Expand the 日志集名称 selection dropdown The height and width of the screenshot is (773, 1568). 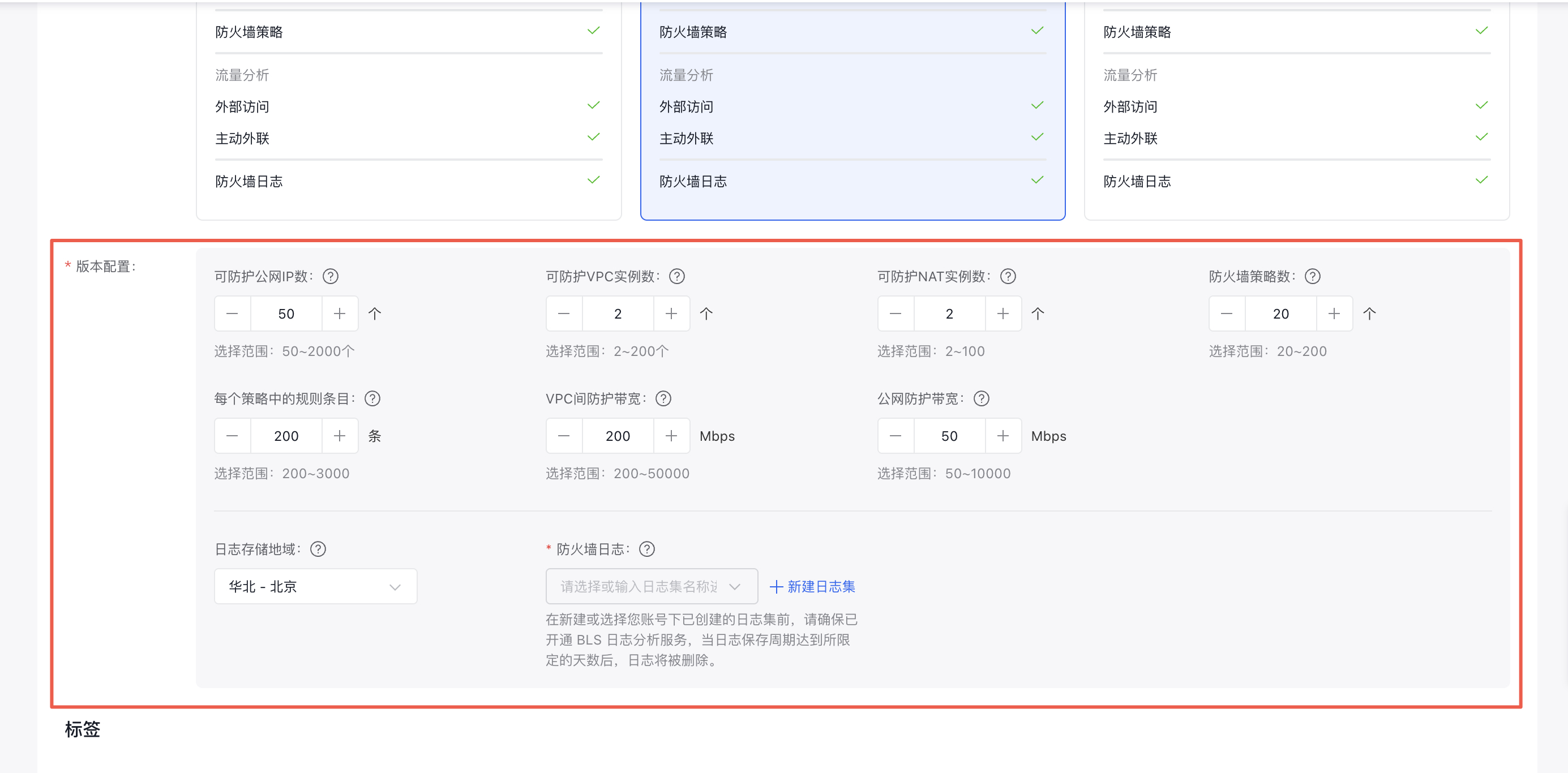pyautogui.click(x=652, y=586)
